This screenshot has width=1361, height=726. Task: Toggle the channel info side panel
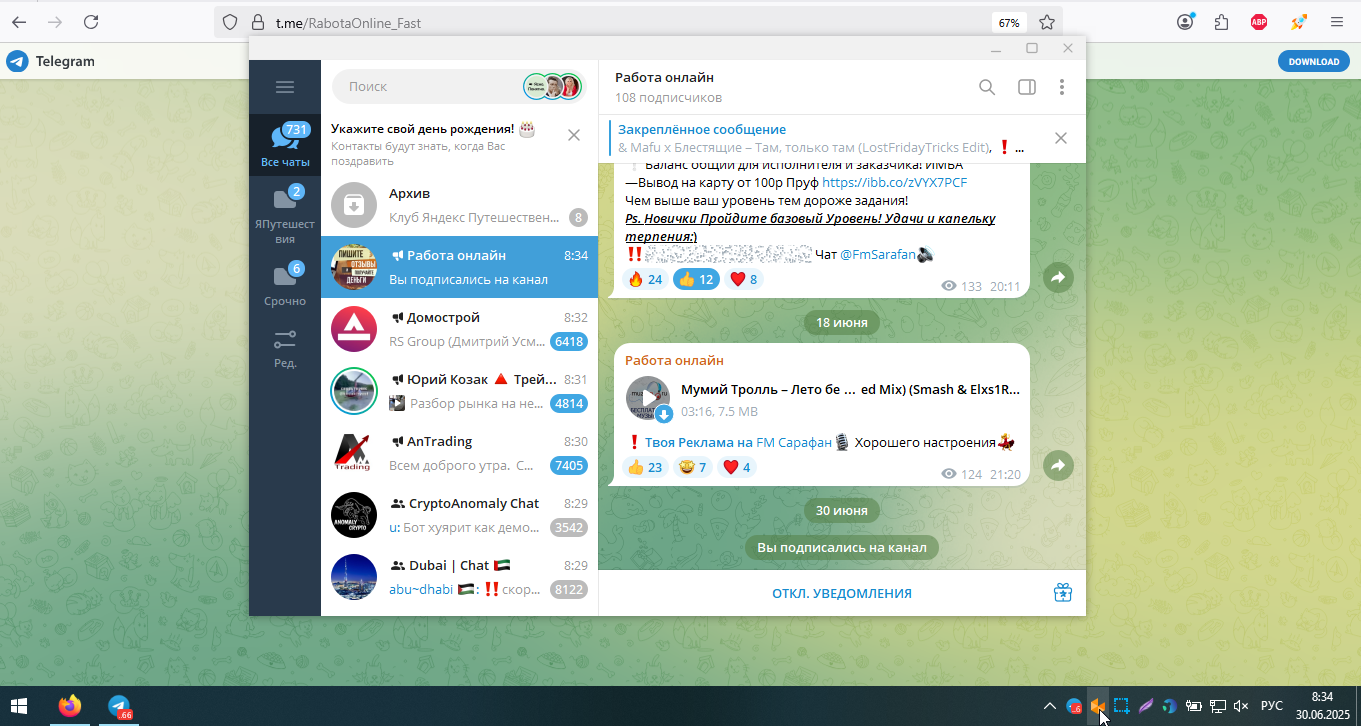[x=1027, y=87]
